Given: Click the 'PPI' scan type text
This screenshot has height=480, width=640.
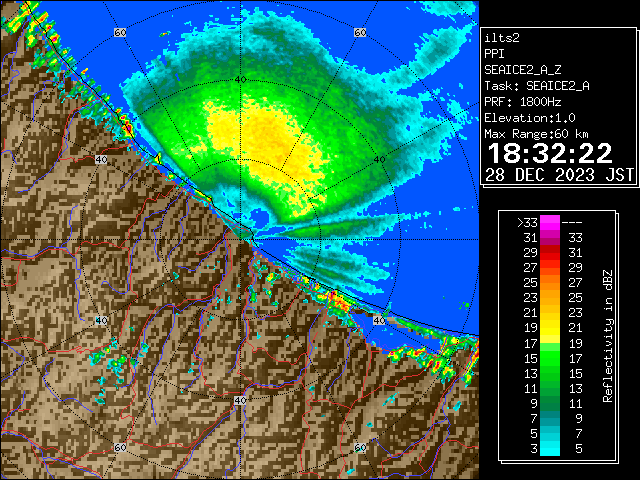Looking at the screenshot, I should click(x=494, y=54).
